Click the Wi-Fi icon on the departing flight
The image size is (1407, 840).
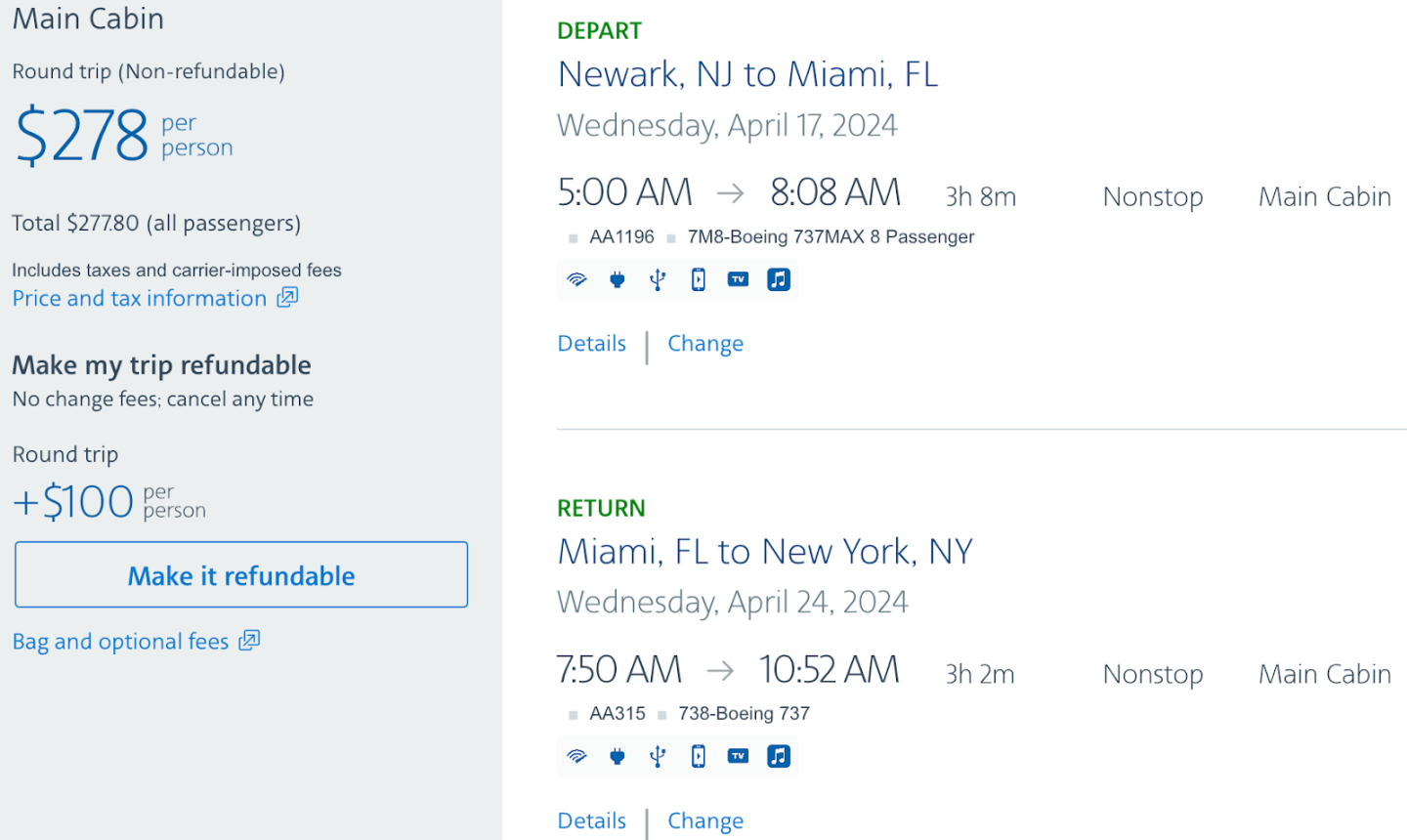[577, 280]
